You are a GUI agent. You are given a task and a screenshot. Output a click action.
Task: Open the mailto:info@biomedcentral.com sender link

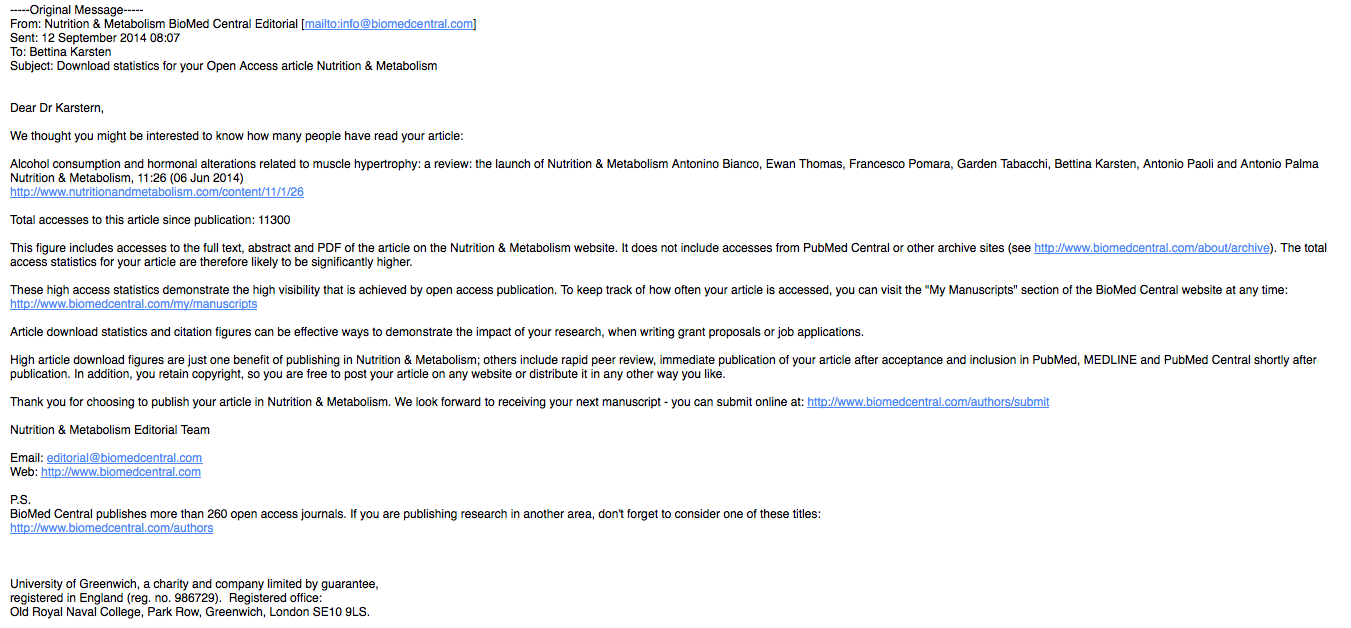389,24
